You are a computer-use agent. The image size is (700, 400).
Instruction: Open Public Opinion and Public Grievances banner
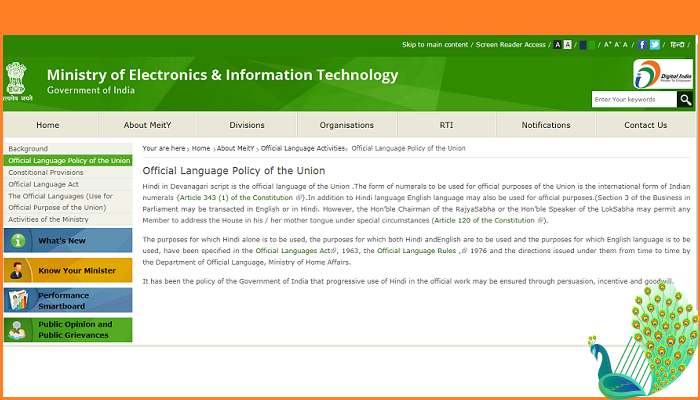[68, 330]
